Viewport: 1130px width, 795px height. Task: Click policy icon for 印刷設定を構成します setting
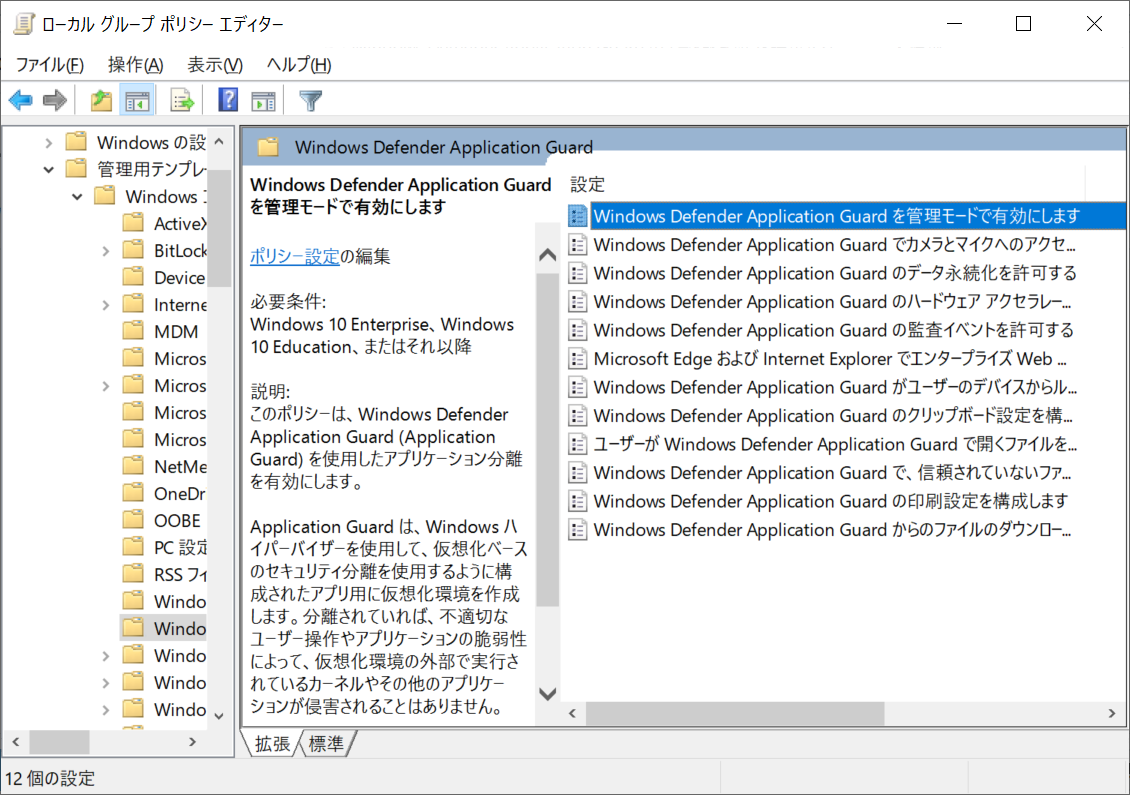[x=577, y=501]
